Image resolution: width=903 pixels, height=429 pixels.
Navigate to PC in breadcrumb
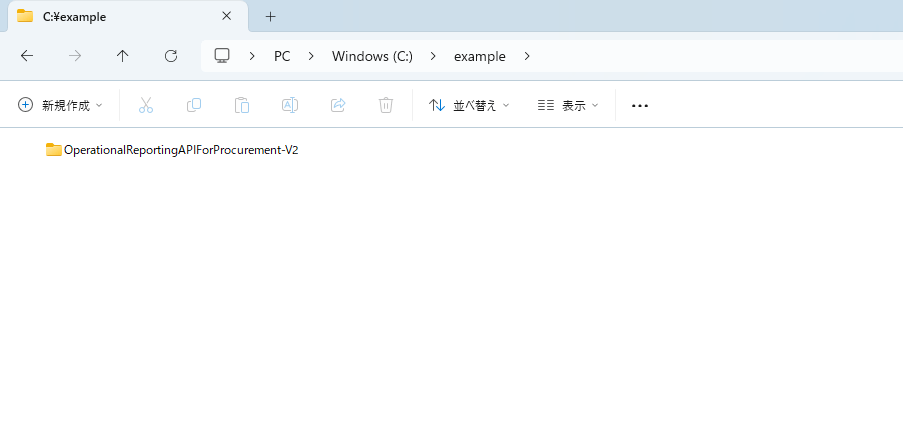click(x=282, y=56)
